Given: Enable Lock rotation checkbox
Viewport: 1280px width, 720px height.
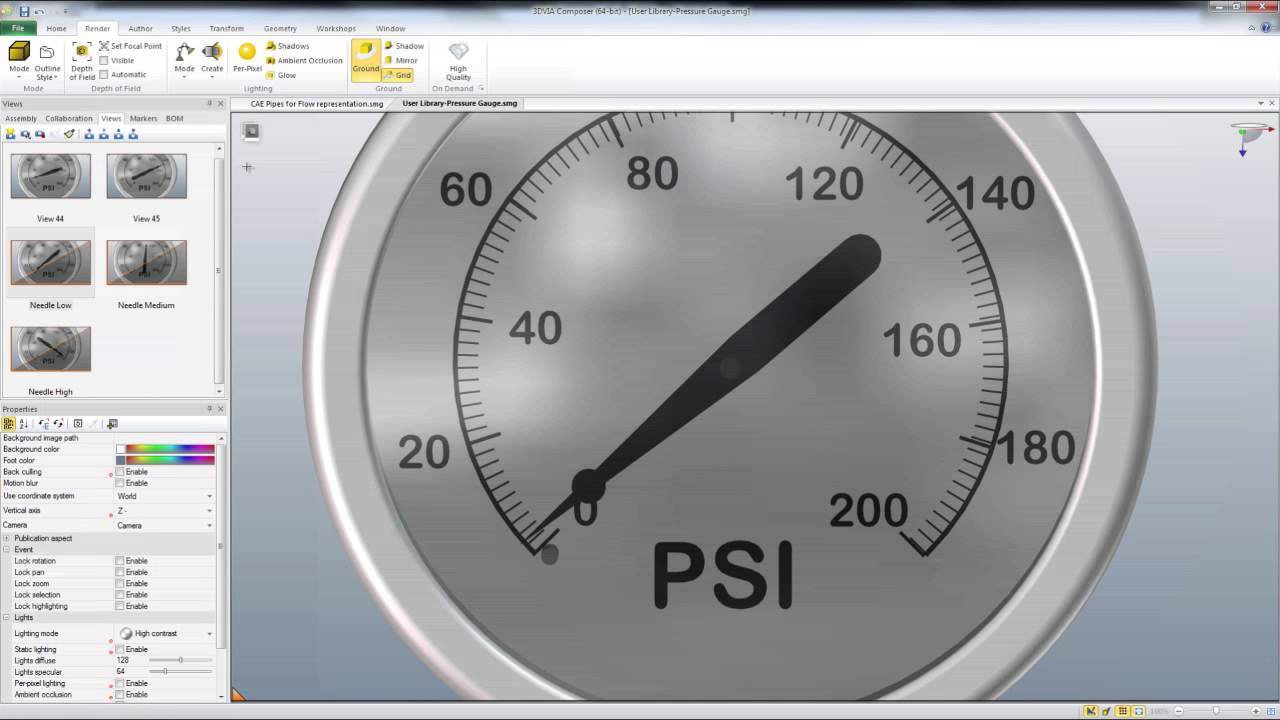Looking at the screenshot, I should (x=120, y=561).
